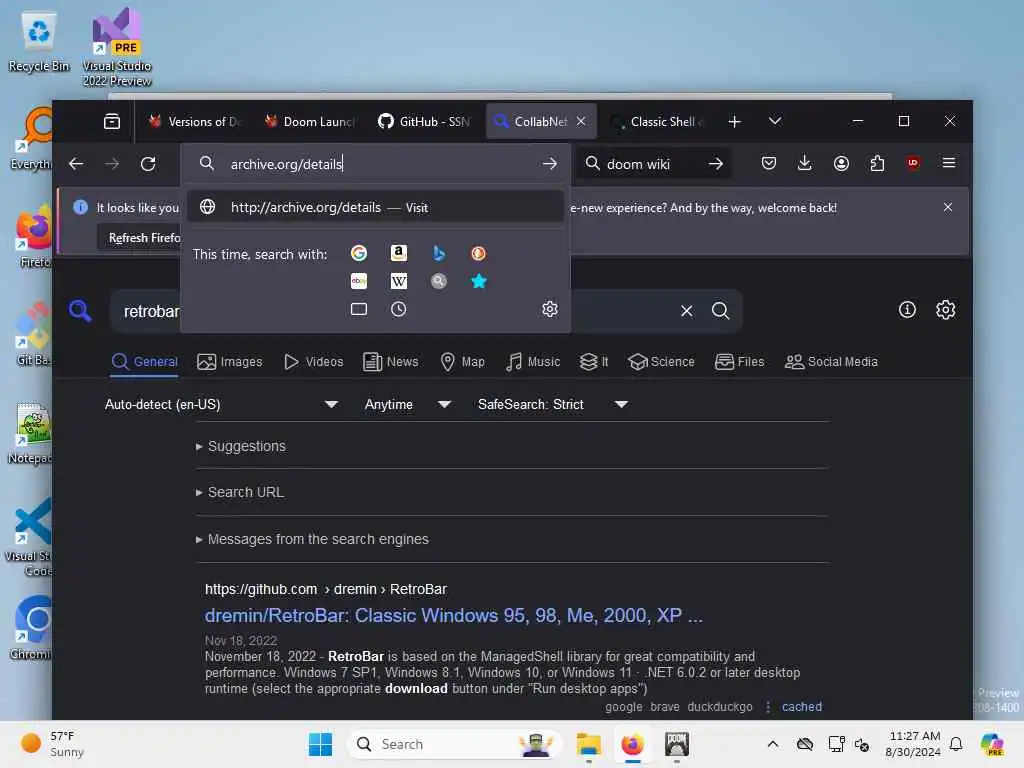Screen dimensions: 1024x768
Task: Select the Images search category
Action: tap(230, 362)
